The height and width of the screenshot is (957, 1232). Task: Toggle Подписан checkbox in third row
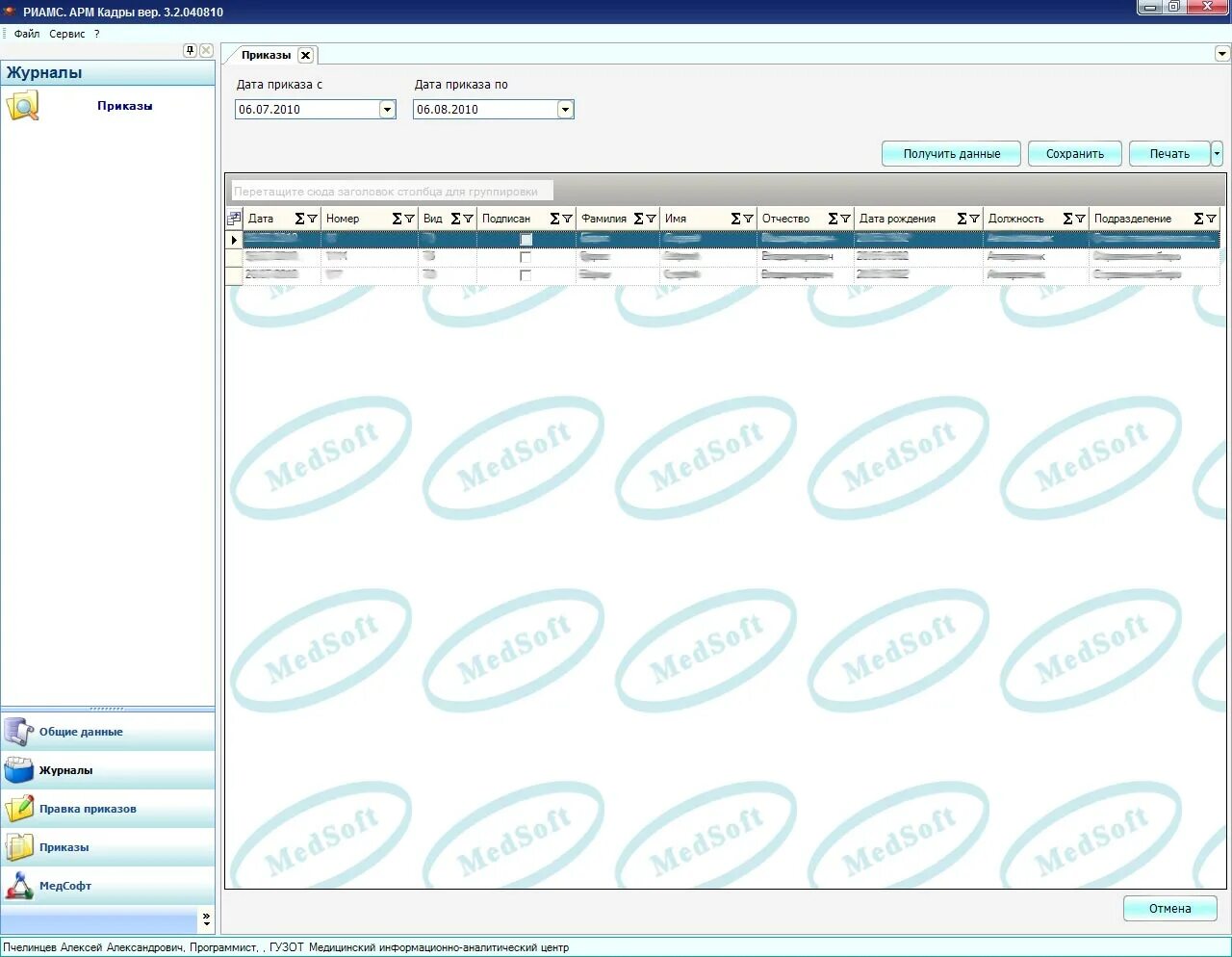click(526, 275)
